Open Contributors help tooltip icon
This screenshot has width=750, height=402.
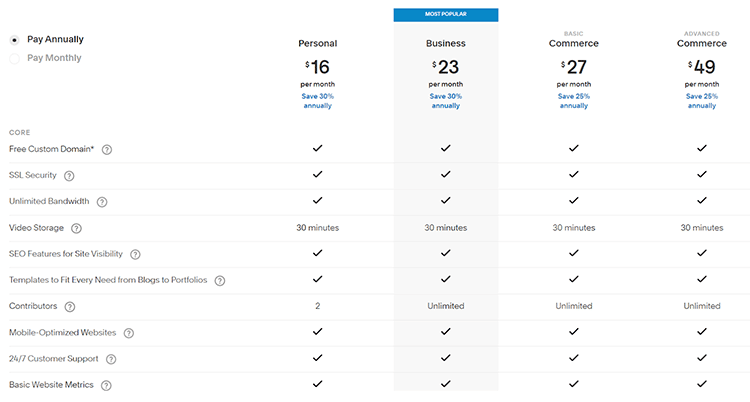(x=70, y=306)
